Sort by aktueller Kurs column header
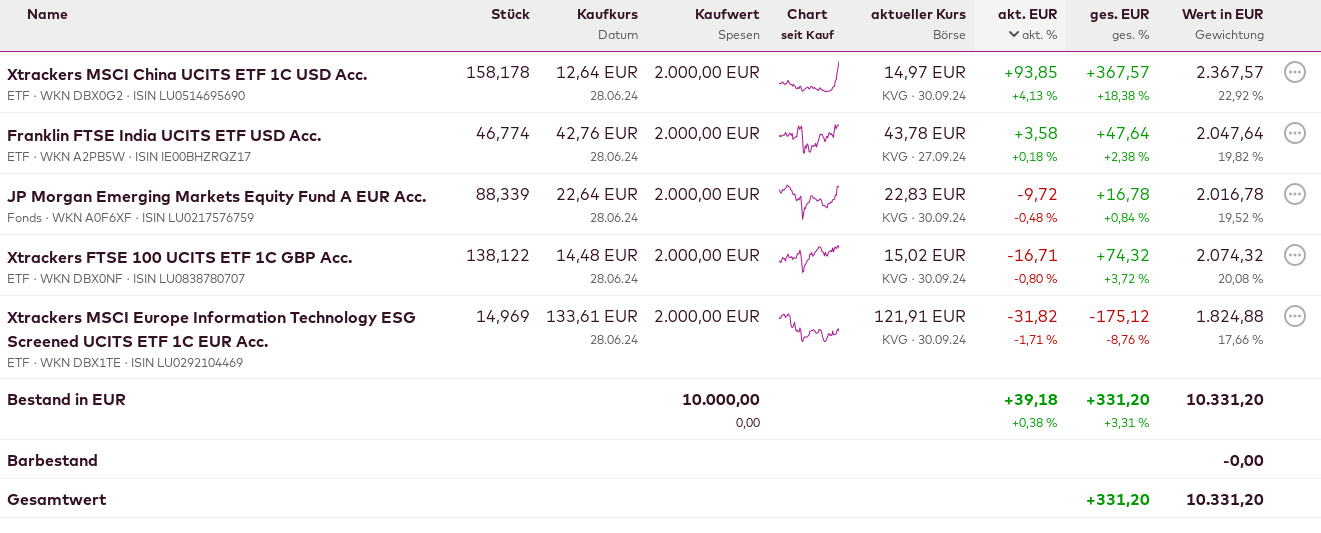 (918, 14)
